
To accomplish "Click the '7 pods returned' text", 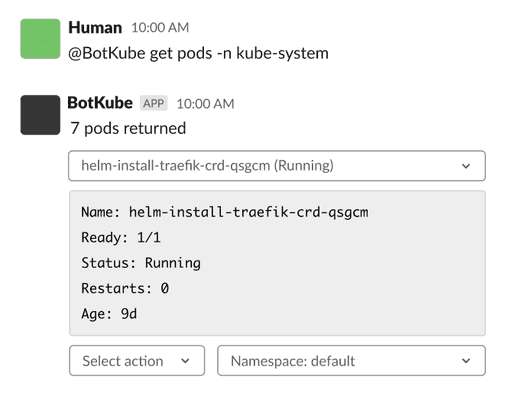I will point(128,128).
